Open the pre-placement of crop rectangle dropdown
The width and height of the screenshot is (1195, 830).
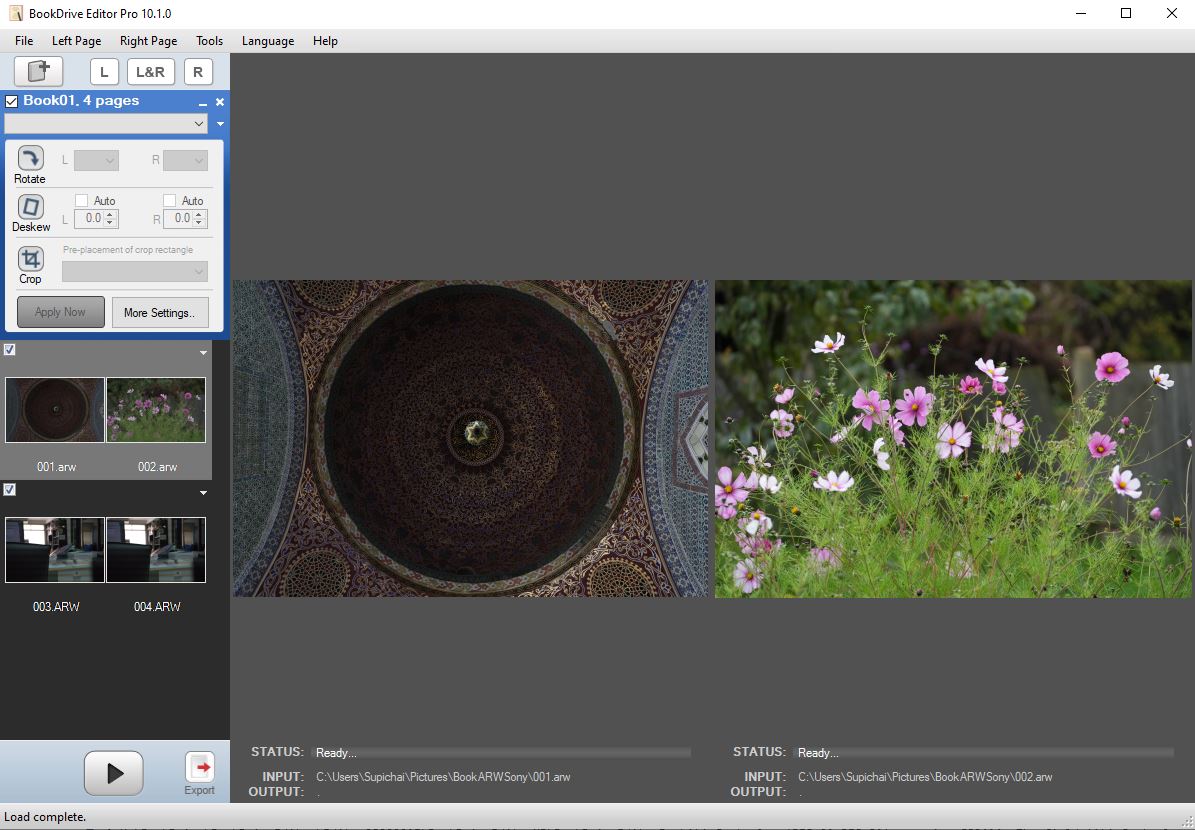click(135, 271)
